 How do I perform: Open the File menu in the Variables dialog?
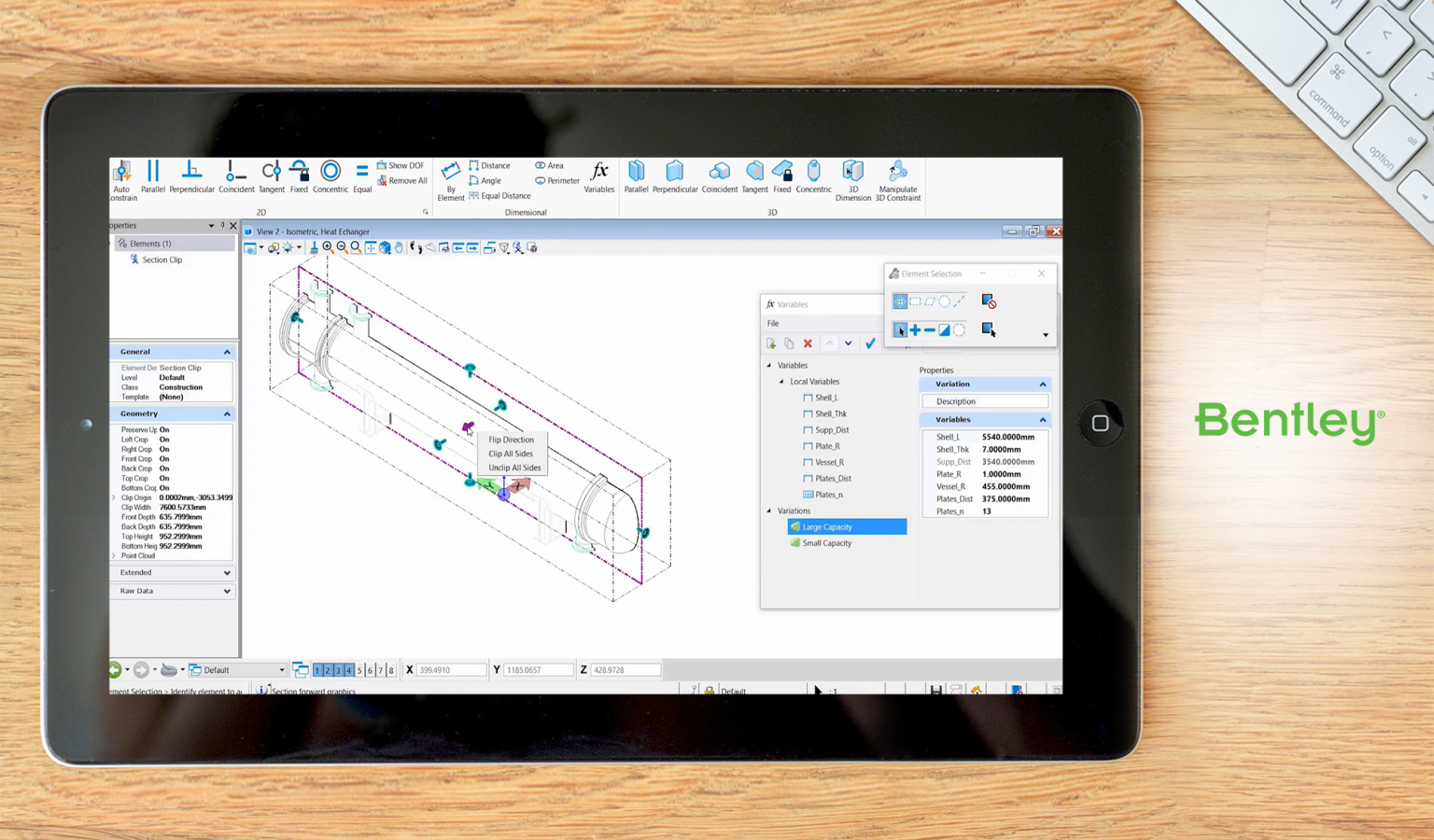point(773,323)
